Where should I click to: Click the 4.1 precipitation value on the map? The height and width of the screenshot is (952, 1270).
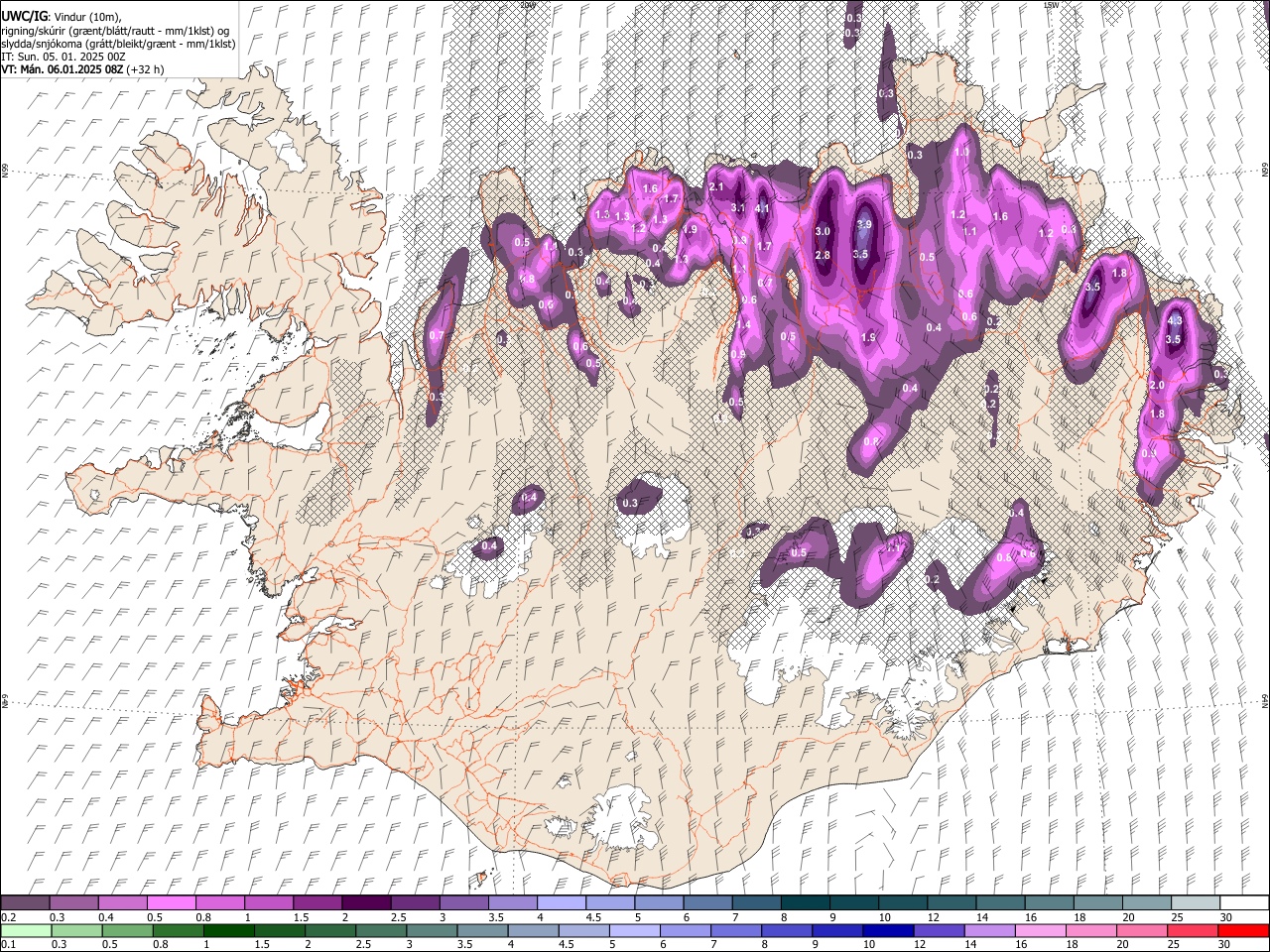(x=763, y=209)
